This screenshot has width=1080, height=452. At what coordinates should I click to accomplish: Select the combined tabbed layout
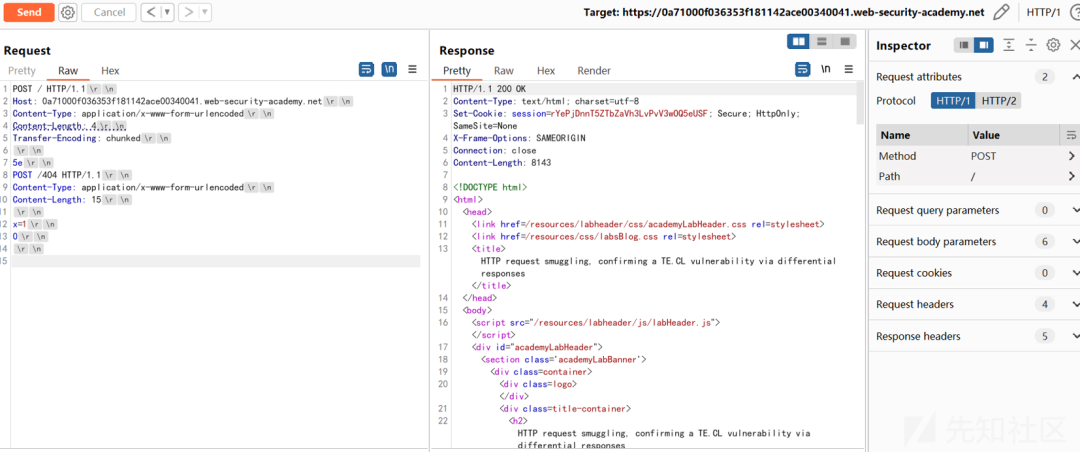(844, 41)
